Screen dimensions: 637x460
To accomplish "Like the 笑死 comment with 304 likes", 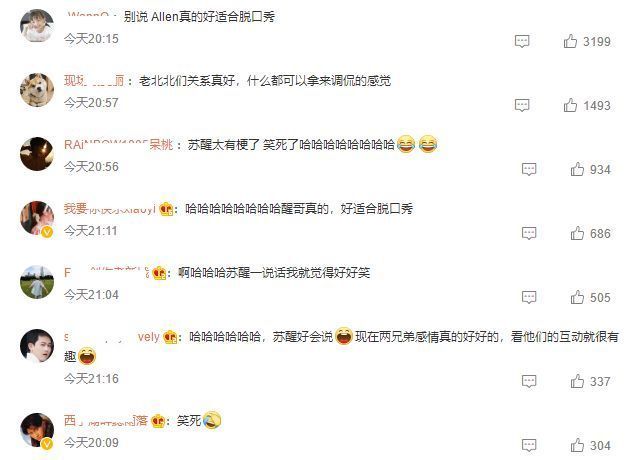I will pos(577,445).
